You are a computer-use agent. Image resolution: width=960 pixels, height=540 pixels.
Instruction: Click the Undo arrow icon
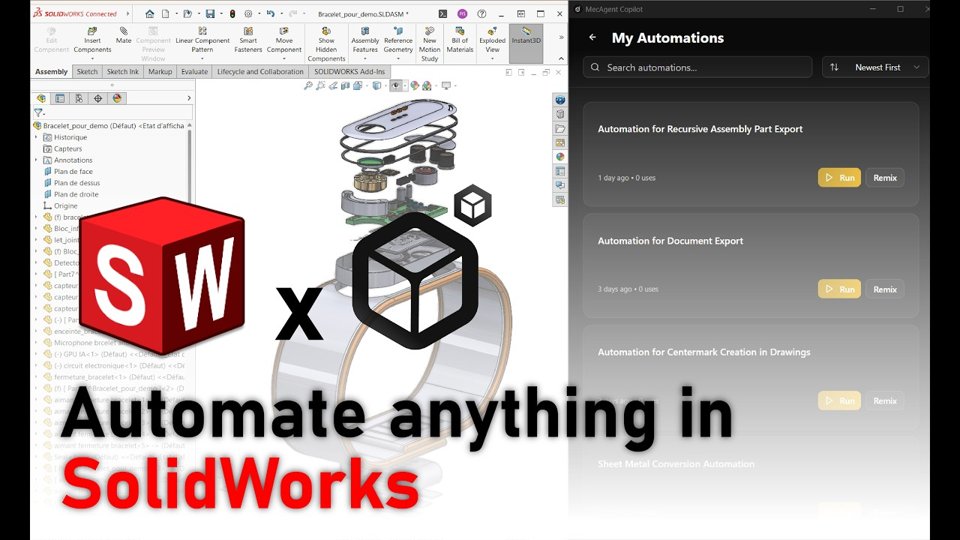[270, 13]
